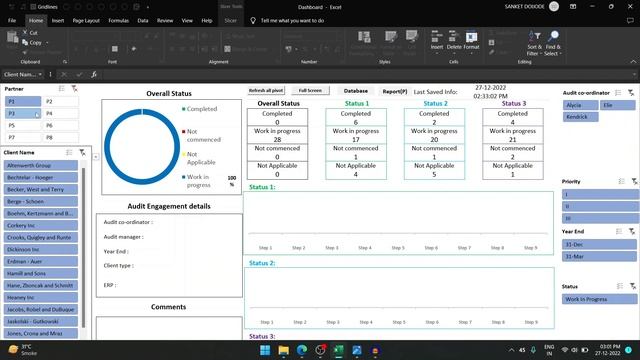The height and width of the screenshot is (360, 640).
Task: Open Sort & Filter
Action: tap(534, 43)
